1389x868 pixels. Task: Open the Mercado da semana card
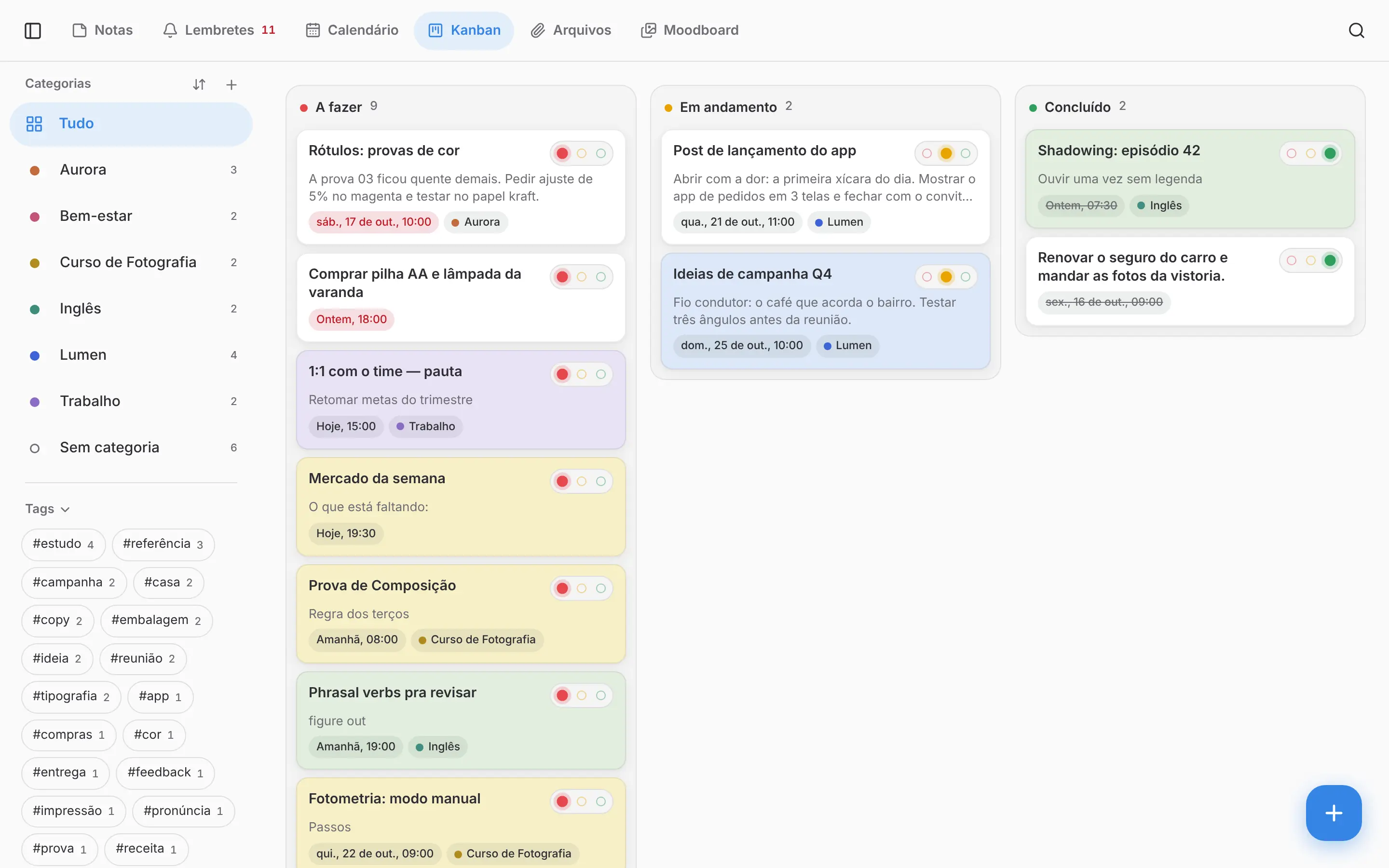(461, 506)
